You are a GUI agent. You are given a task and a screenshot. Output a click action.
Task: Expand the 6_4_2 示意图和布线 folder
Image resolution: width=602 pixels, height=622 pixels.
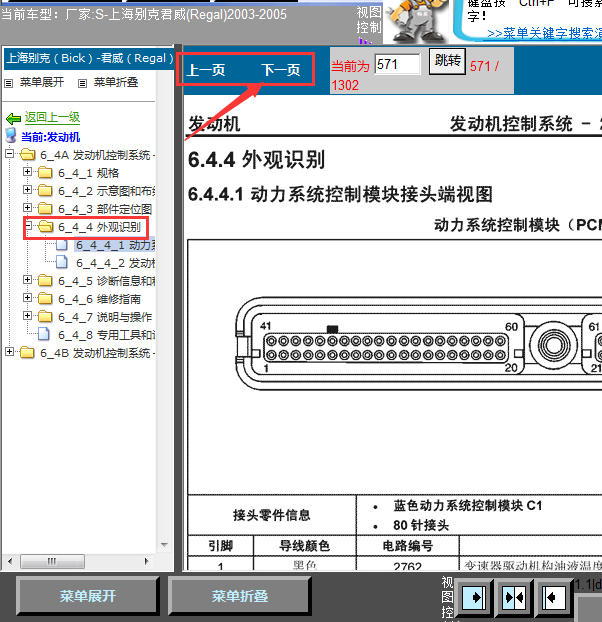coord(27,190)
